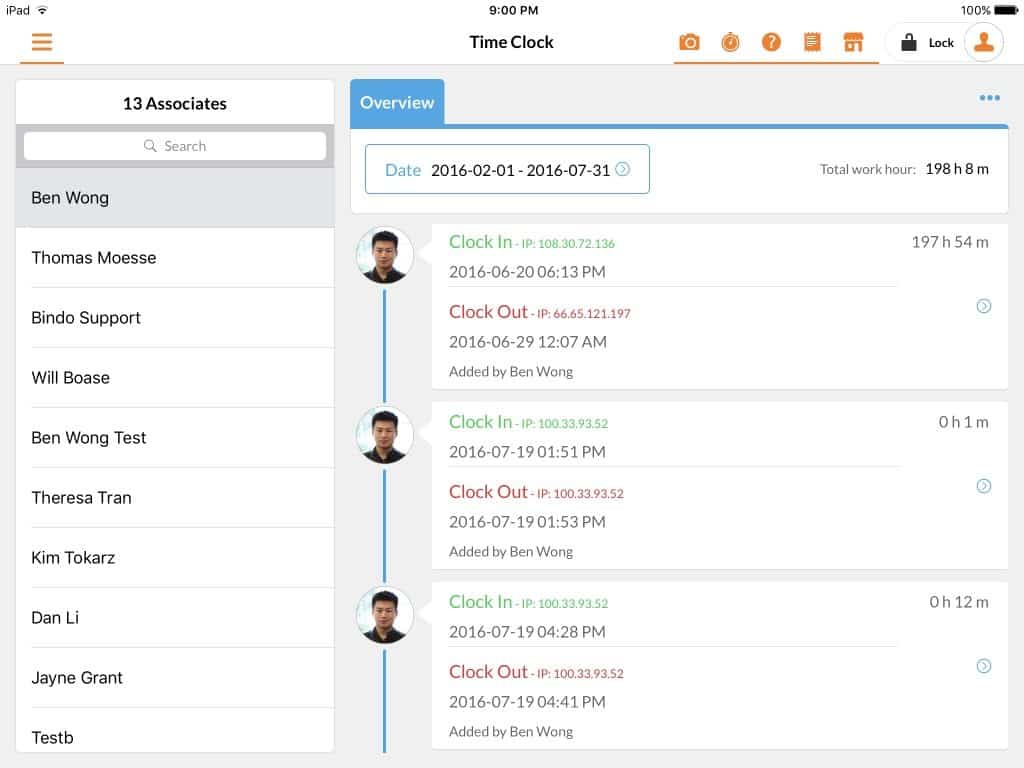Open the user profile icon
Image resolution: width=1024 pixels, height=768 pixels.
pyautogui.click(x=984, y=42)
